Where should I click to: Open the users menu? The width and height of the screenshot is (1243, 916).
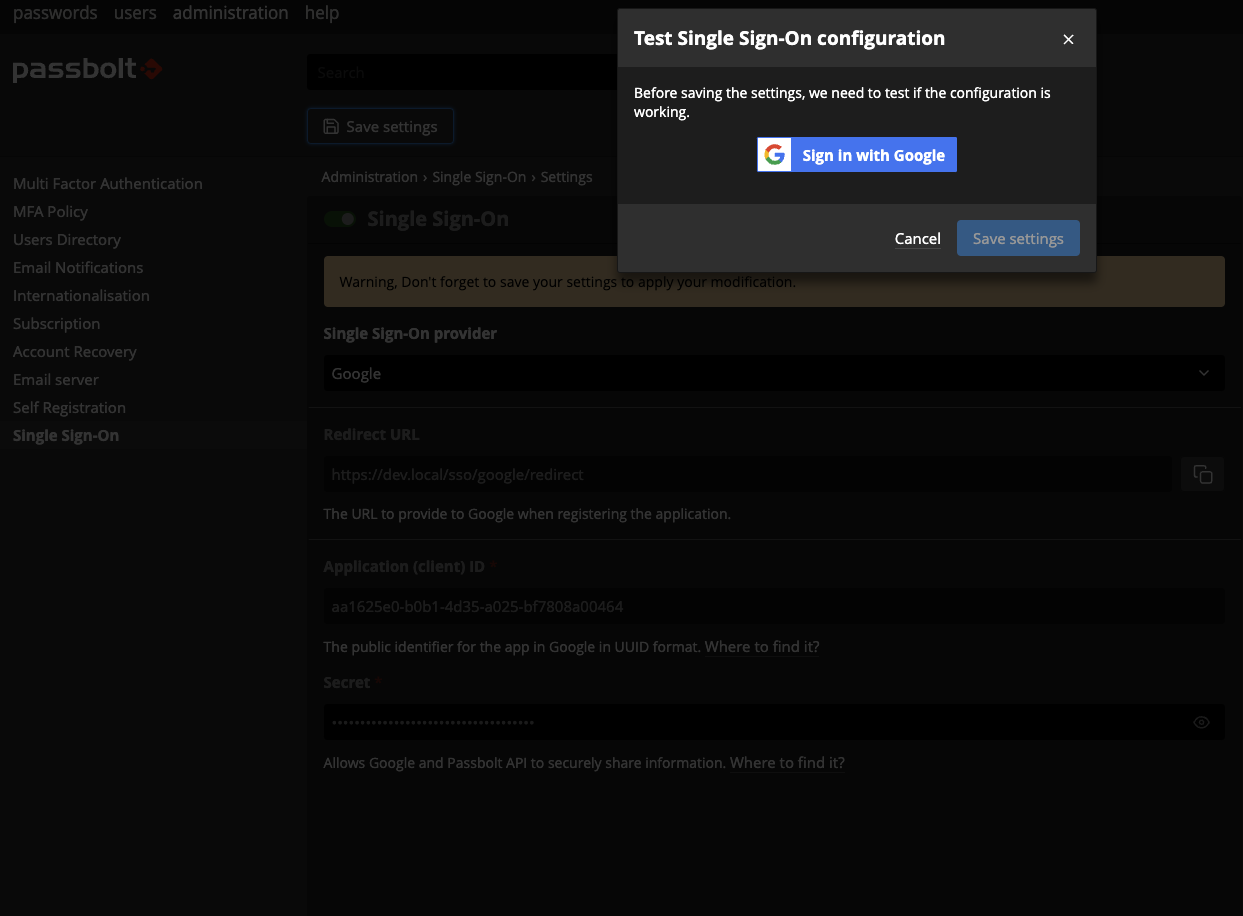coord(135,13)
